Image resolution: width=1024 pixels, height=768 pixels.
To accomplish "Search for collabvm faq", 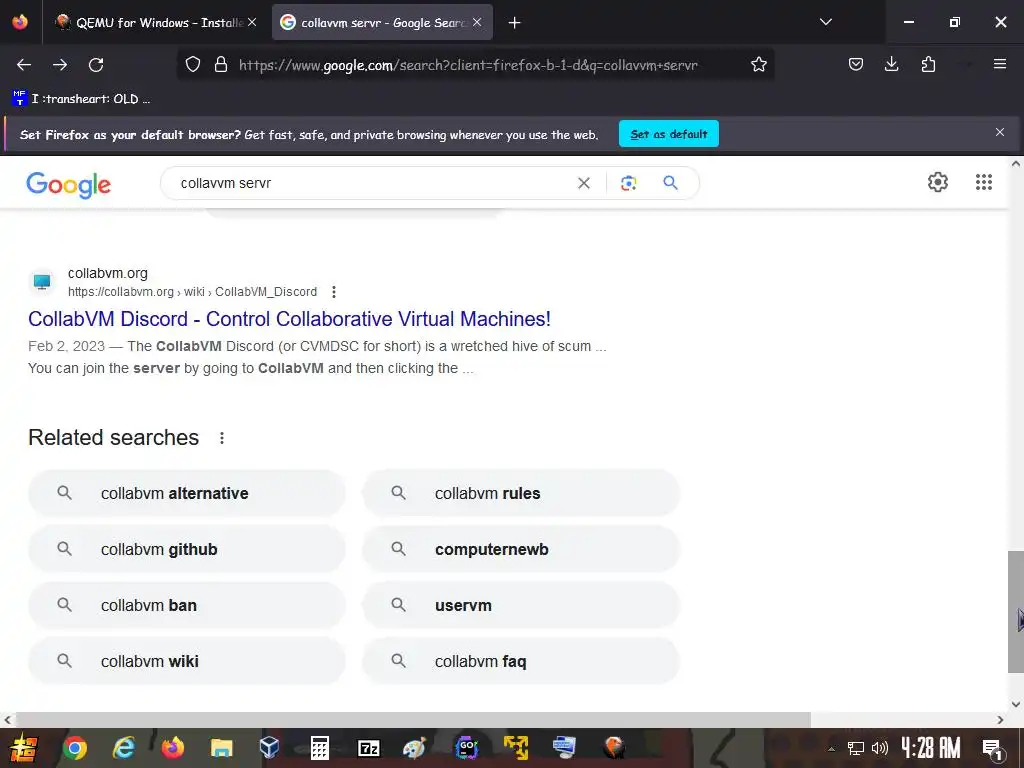I will coord(521,661).
